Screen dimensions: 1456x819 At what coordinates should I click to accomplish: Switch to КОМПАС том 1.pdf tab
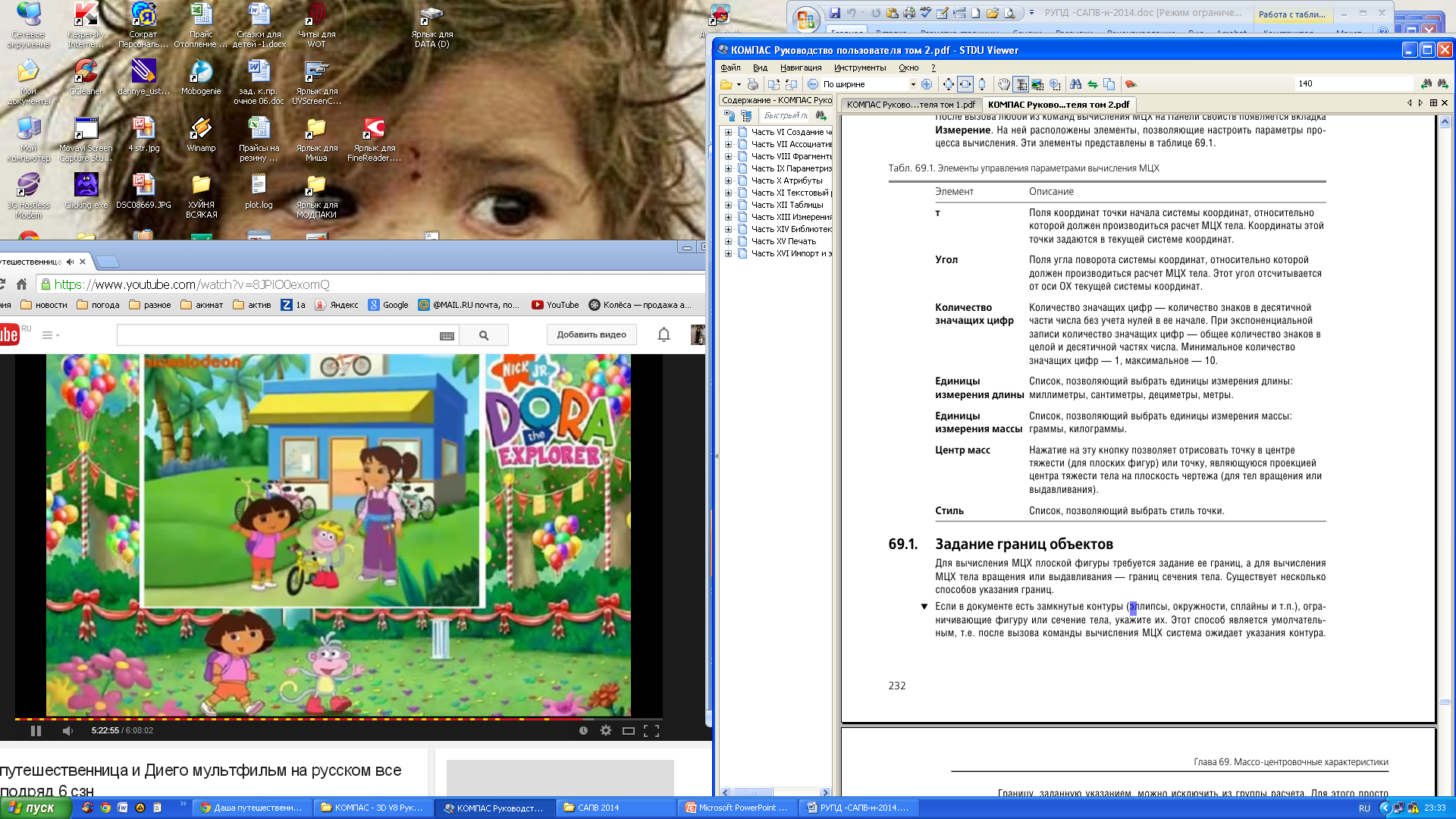tap(911, 105)
